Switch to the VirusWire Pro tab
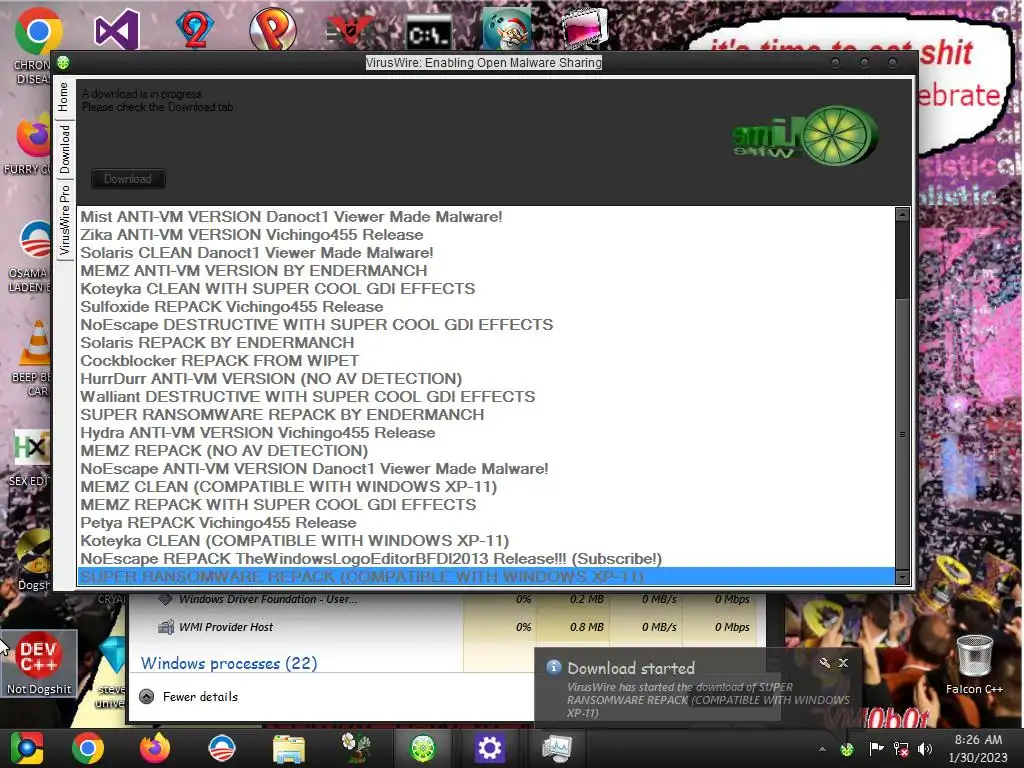The height and width of the screenshot is (768, 1024). tap(65, 220)
